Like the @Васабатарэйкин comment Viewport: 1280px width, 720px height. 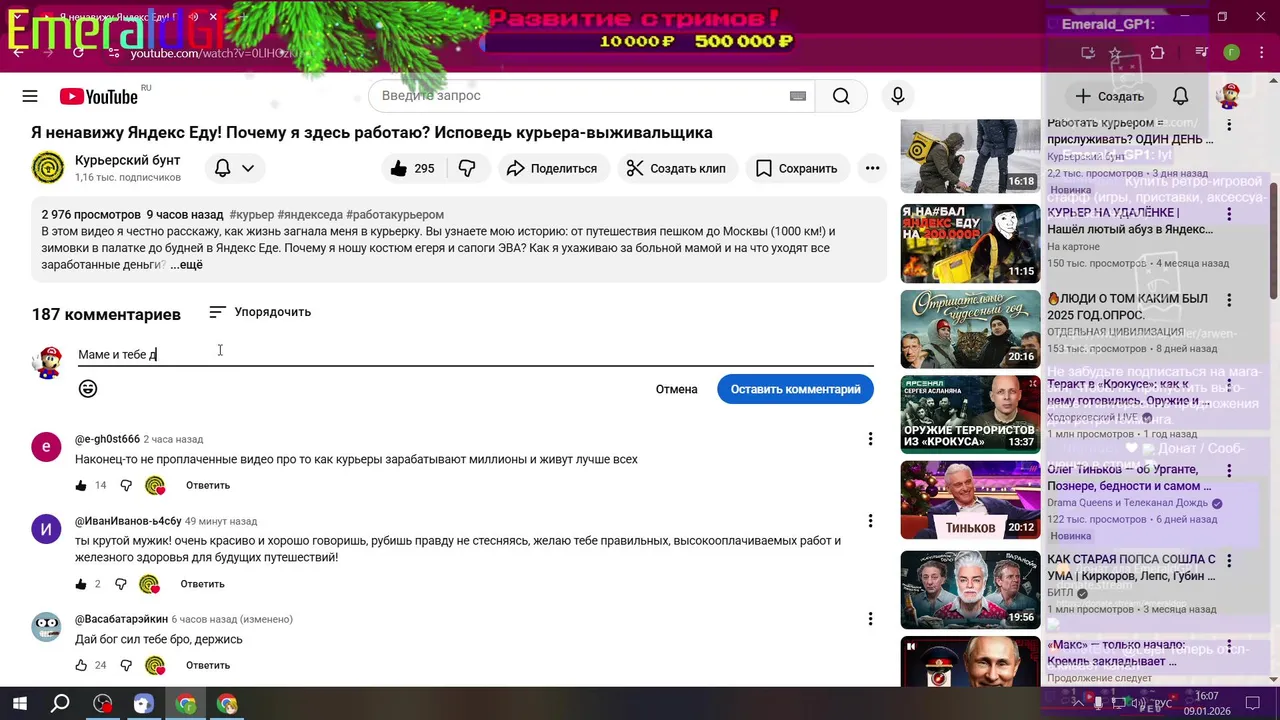(81, 666)
